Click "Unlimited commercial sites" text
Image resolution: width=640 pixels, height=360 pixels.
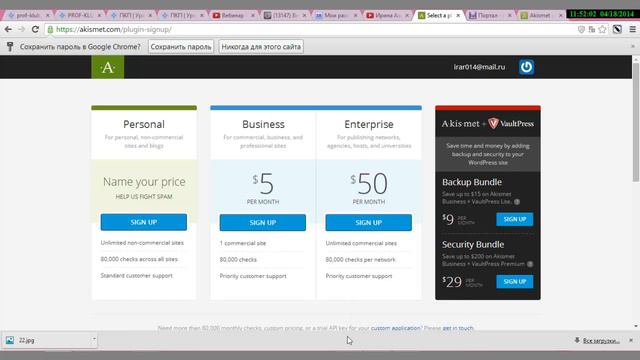[x=361, y=243]
